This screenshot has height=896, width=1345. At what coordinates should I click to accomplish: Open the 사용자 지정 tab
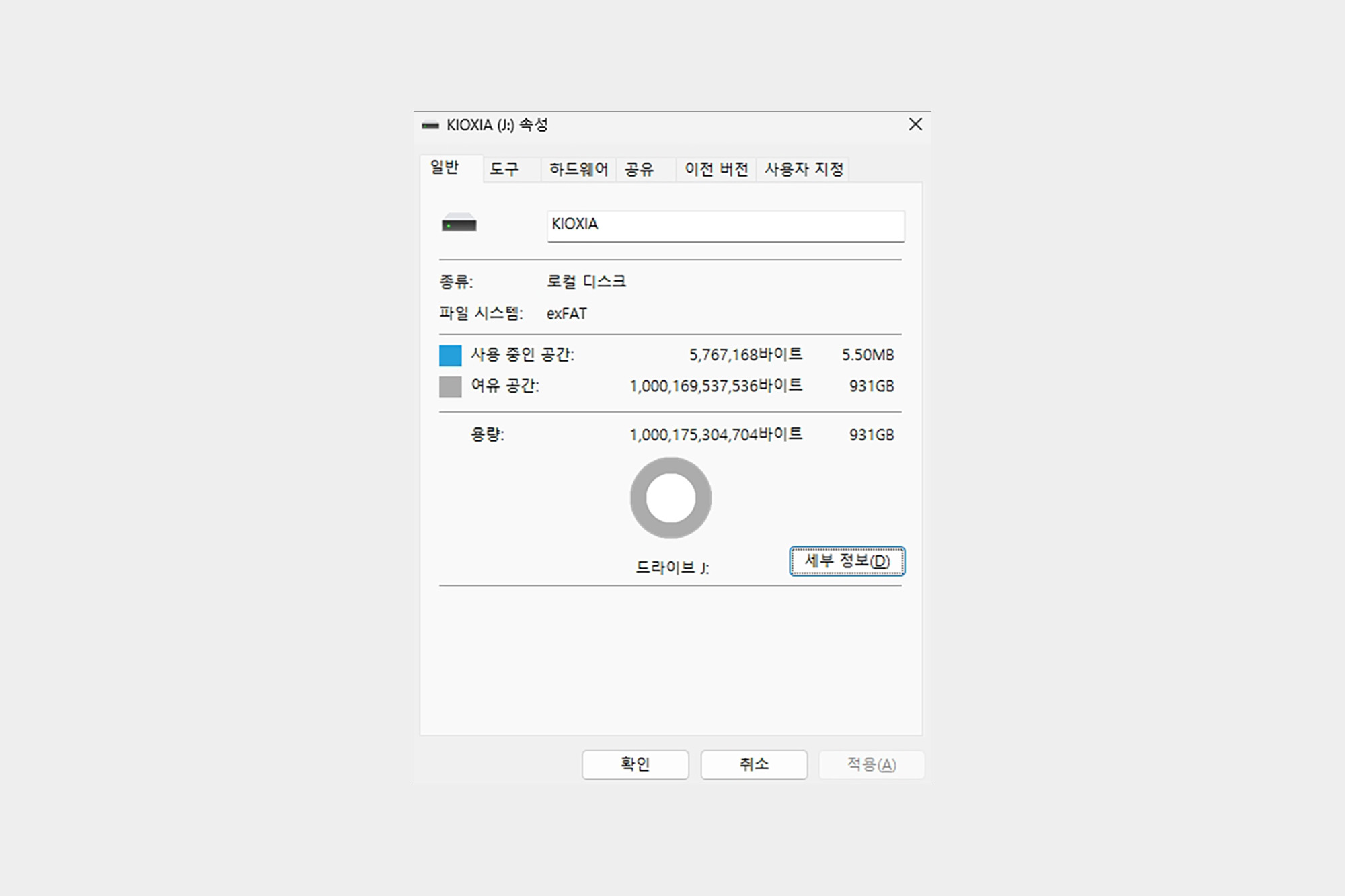tap(804, 169)
